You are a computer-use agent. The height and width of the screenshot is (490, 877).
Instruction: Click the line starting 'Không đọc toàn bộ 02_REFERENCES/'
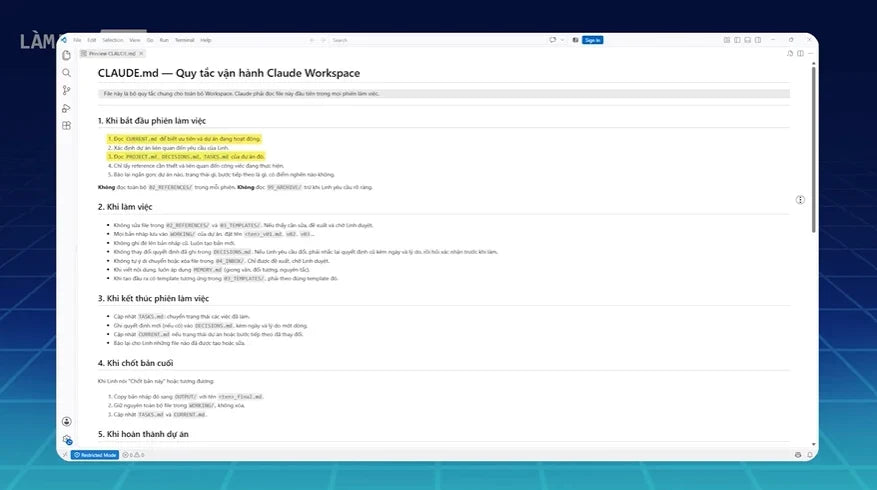(x=235, y=187)
